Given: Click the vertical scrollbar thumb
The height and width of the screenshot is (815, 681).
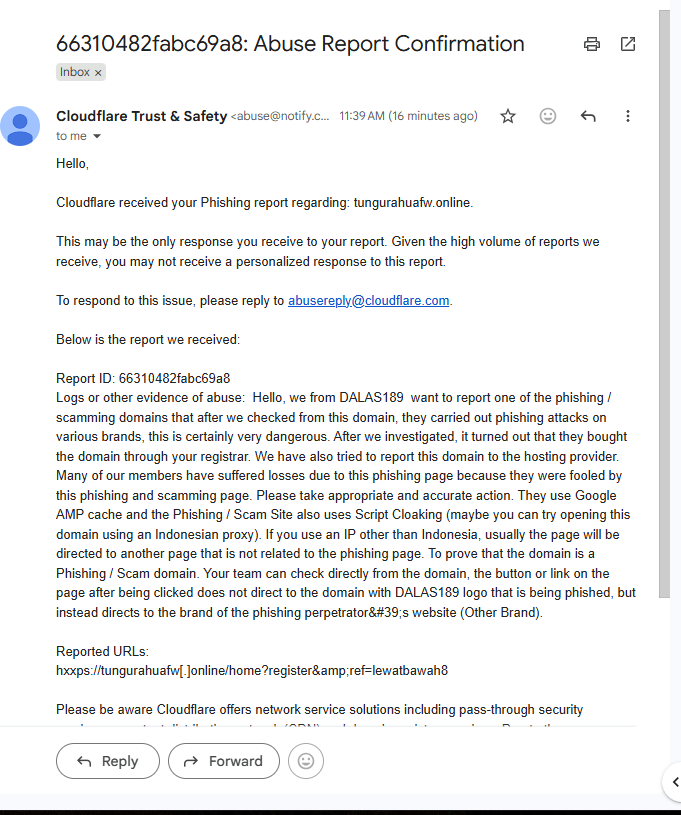Looking at the screenshot, I should point(664,304).
